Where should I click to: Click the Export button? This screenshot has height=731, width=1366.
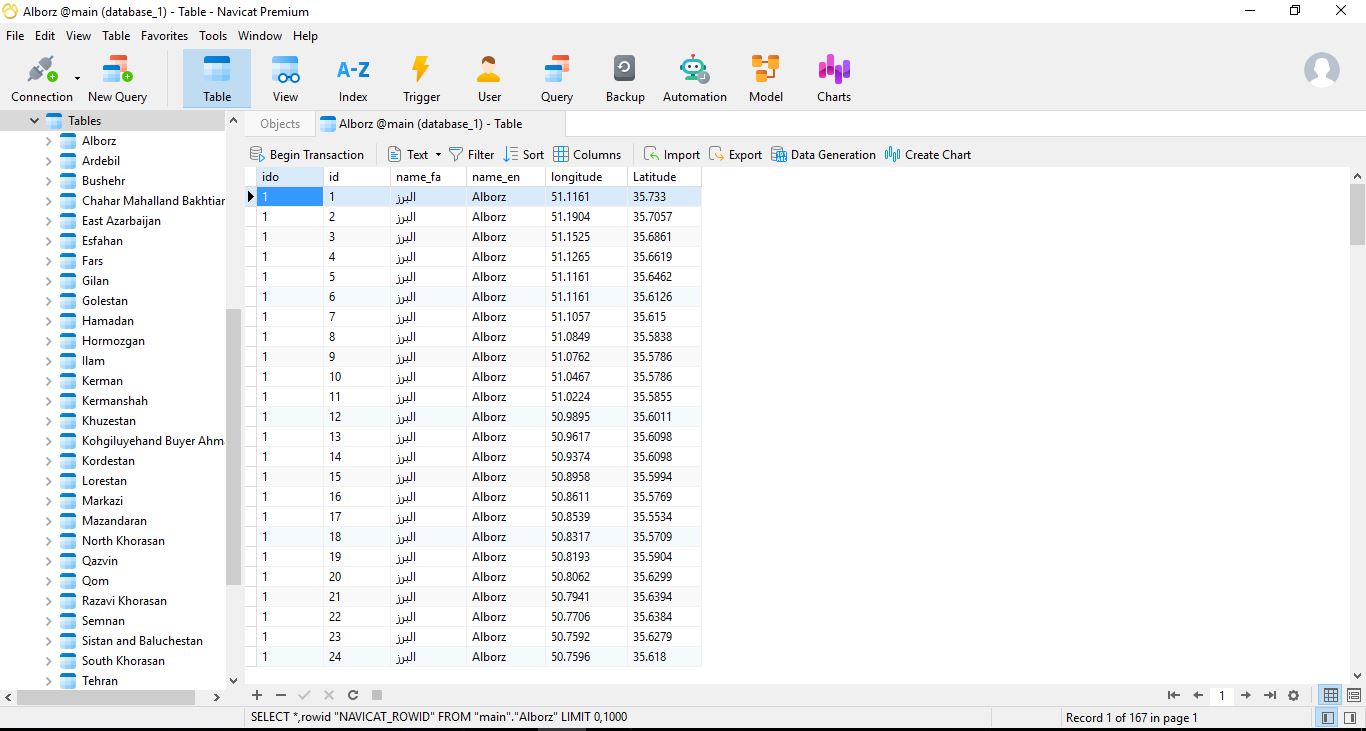point(736,154)
